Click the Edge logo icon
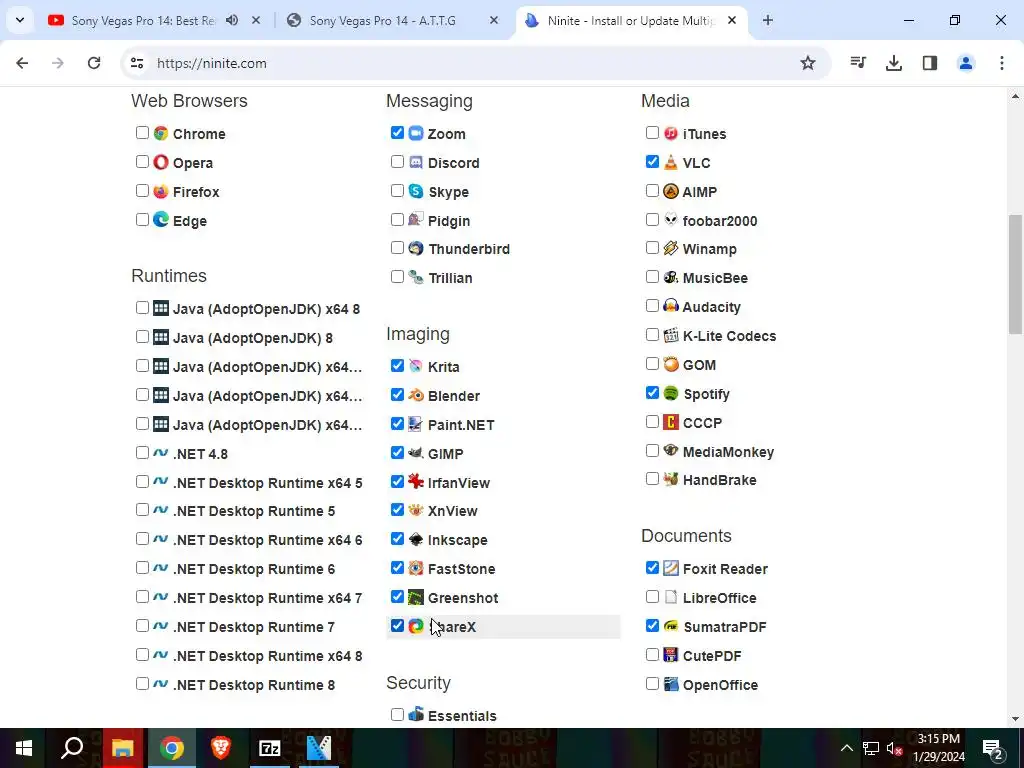The height and width of the screenshot is (768, 1024). tap(161, 220)
